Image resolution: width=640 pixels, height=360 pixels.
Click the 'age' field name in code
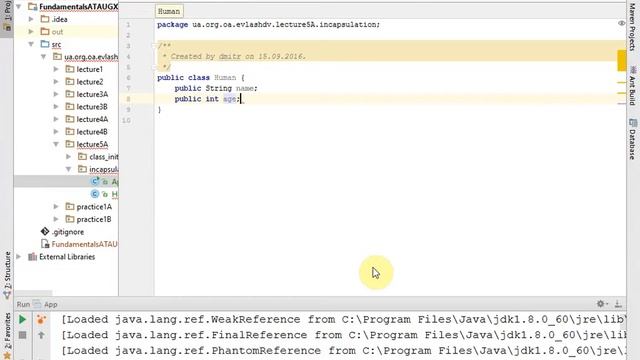click(x=229, y=99)
